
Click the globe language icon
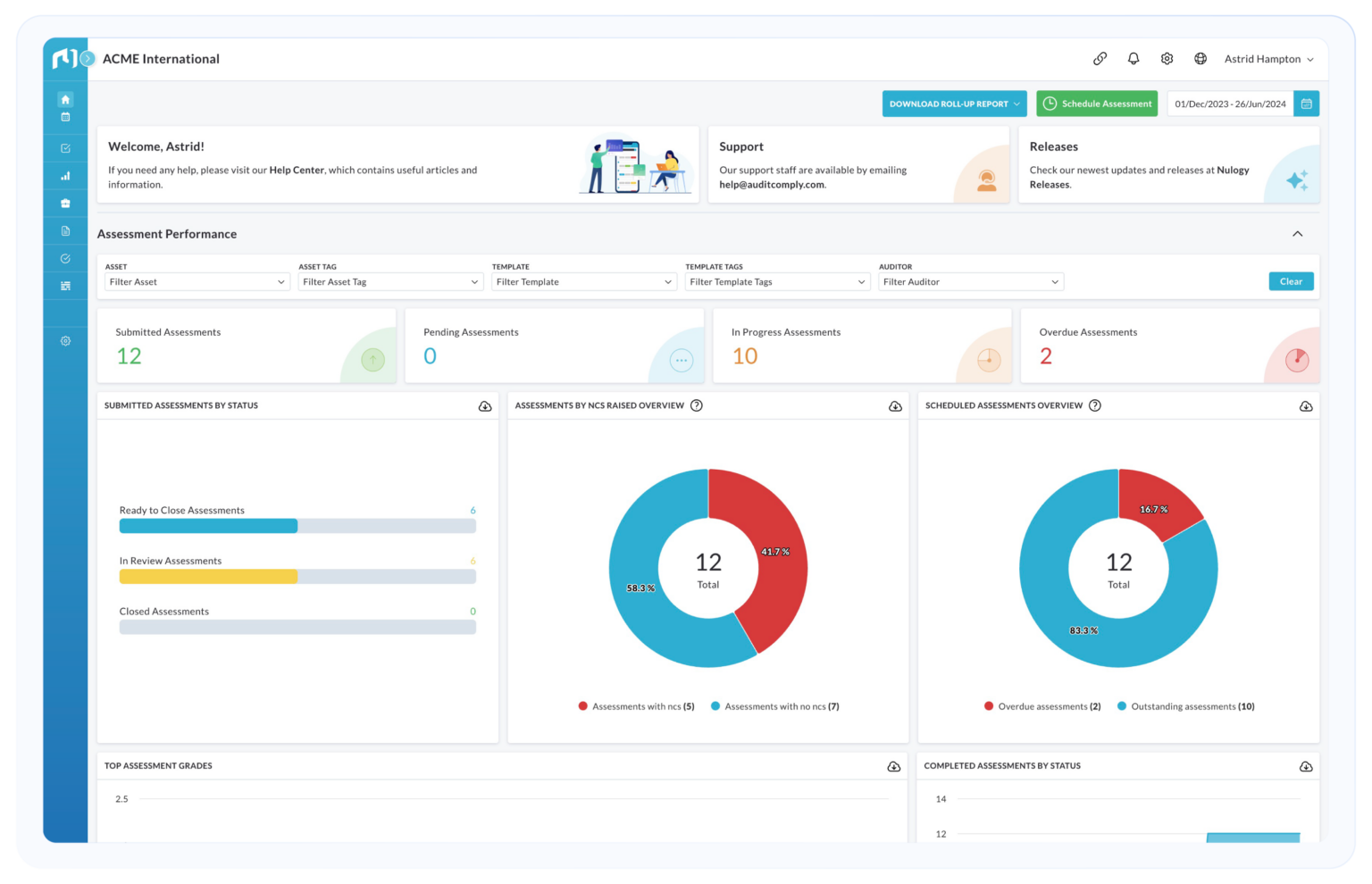(x=1200, y=59)
